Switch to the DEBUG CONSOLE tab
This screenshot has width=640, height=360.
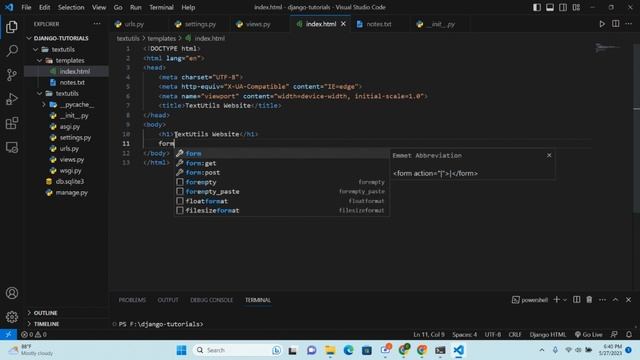pyautogui.click(x=211, y=300)
